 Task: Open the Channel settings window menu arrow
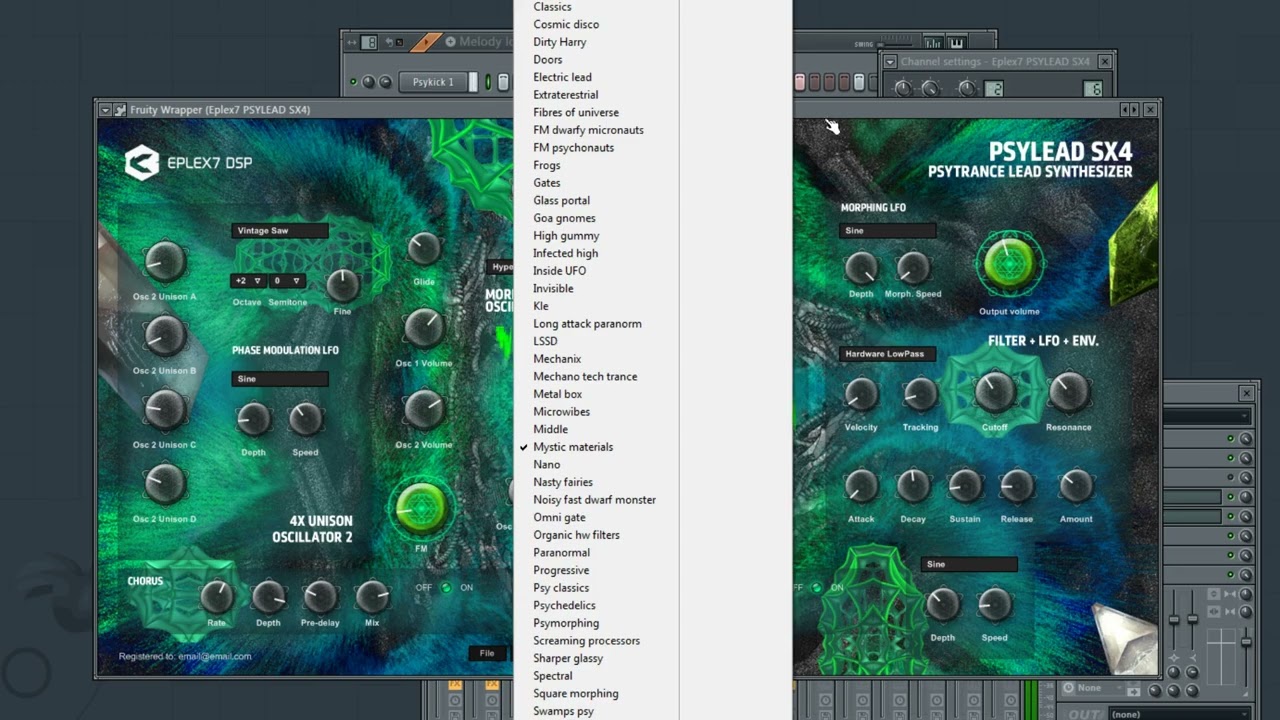[890, 62]
